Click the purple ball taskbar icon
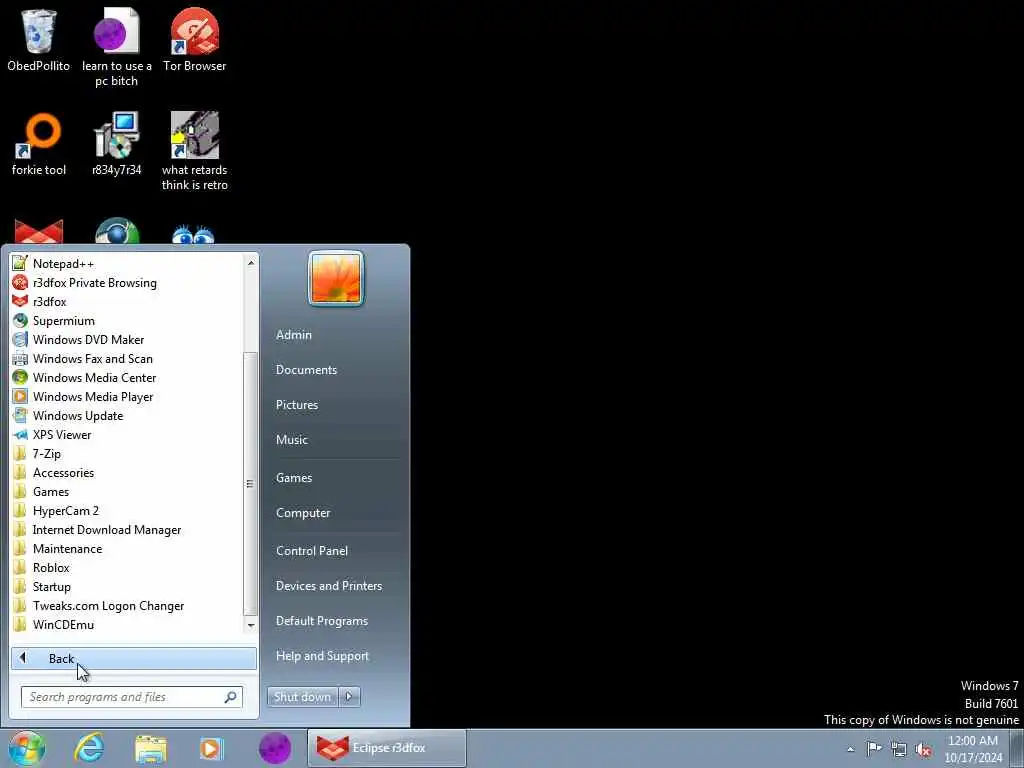 (x=275, y=748)
